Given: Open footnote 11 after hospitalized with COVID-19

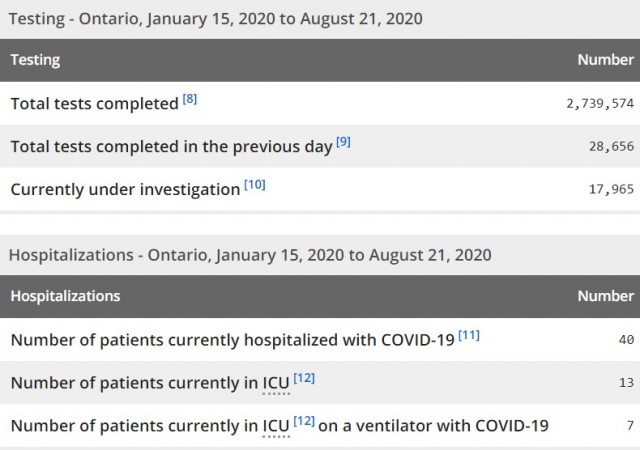Looking at the screenshot, I should pyautogui.click(x=469, y=335).
